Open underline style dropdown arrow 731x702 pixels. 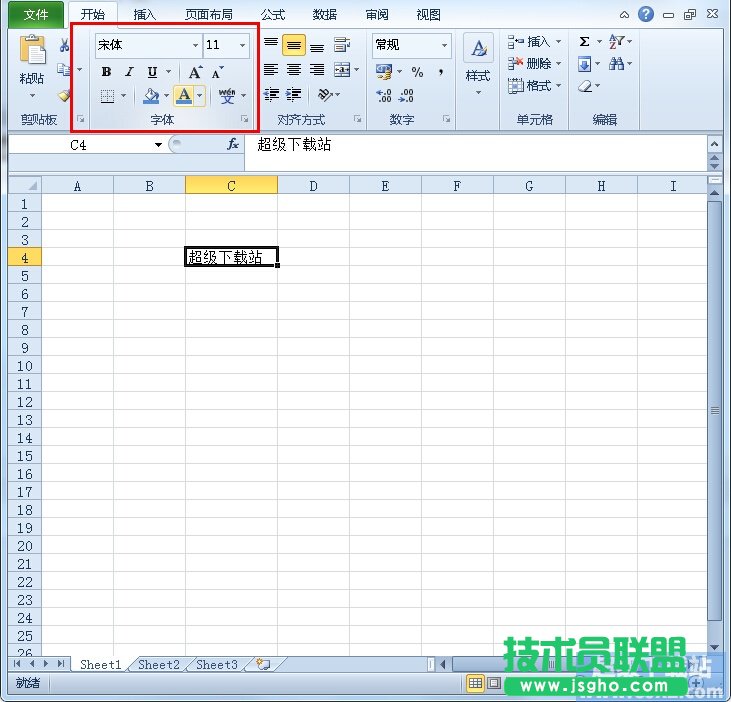pyautogui.click(x=168, y=72)
